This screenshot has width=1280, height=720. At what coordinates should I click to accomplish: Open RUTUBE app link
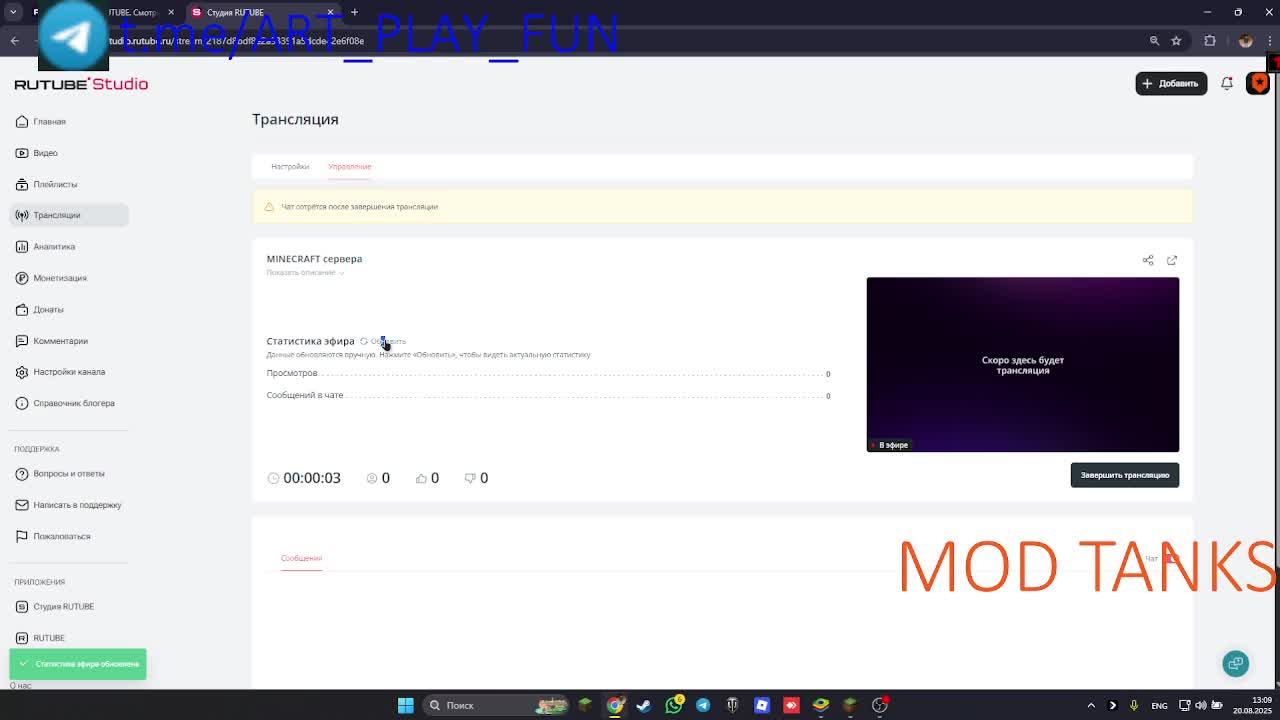coord(40,638)
